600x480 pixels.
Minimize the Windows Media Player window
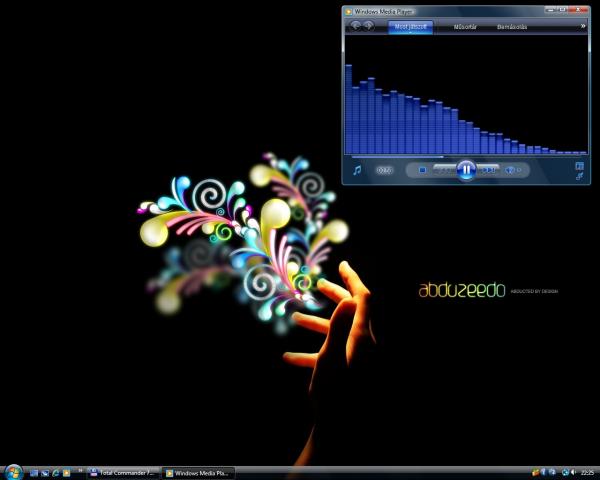pos(551,10)
